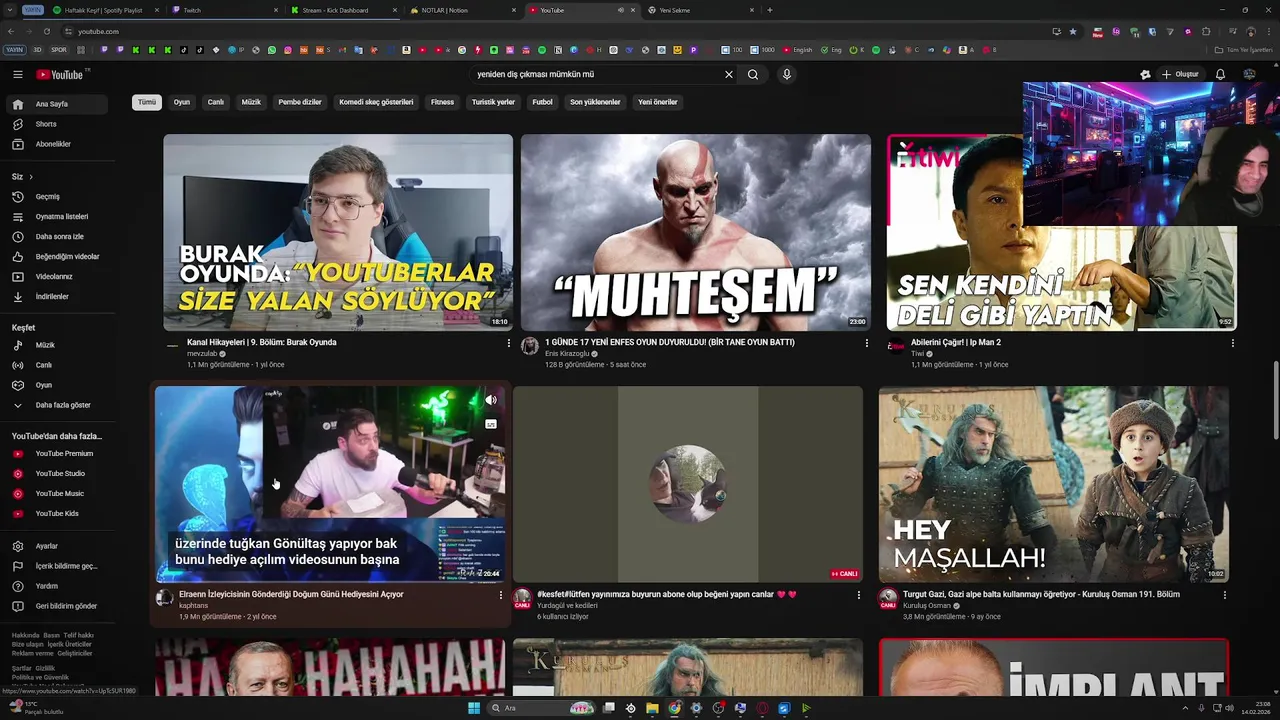This screenshot has width=1280, height=720.
Task: Open Yardım help
Action: (58, 586)
